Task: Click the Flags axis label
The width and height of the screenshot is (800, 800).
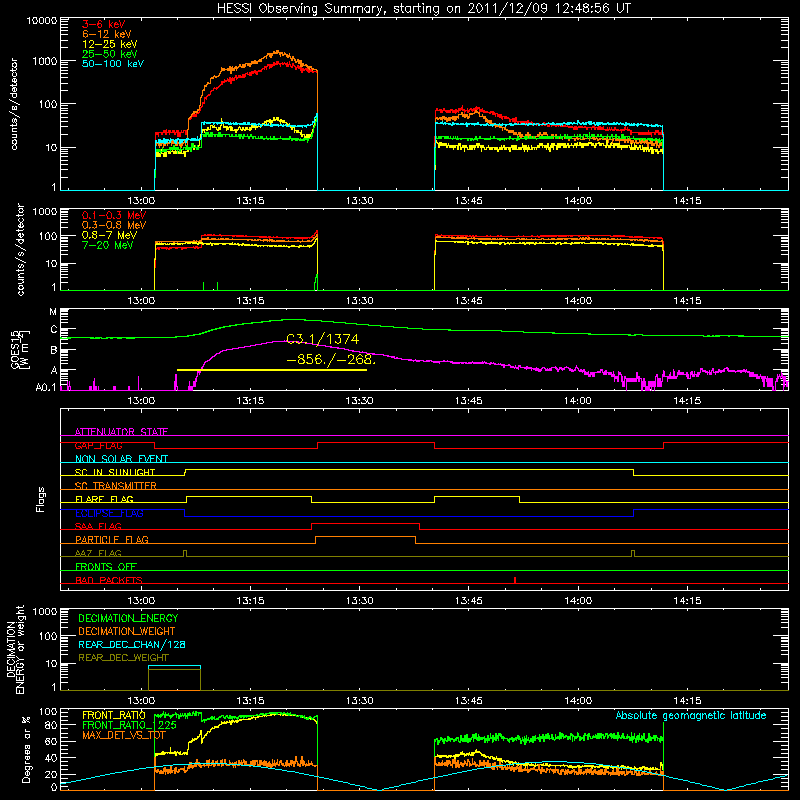Action: click(x=40, y=499)
